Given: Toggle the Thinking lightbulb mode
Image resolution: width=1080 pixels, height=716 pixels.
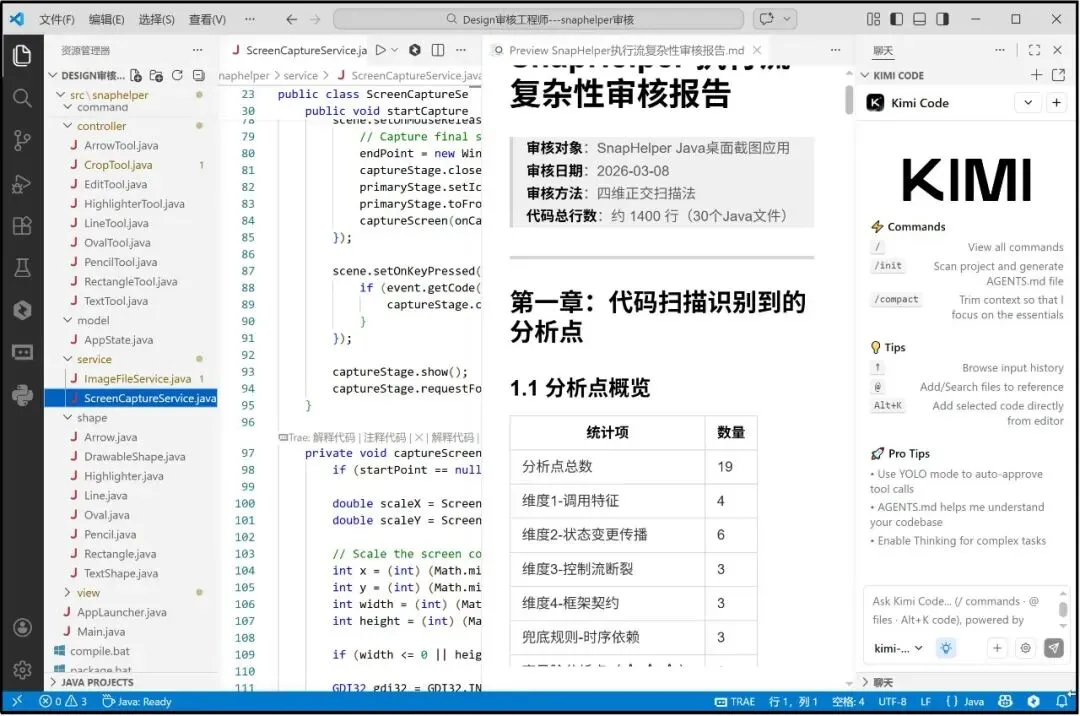Looking at the screenshot, I should [x=946, y=648].
